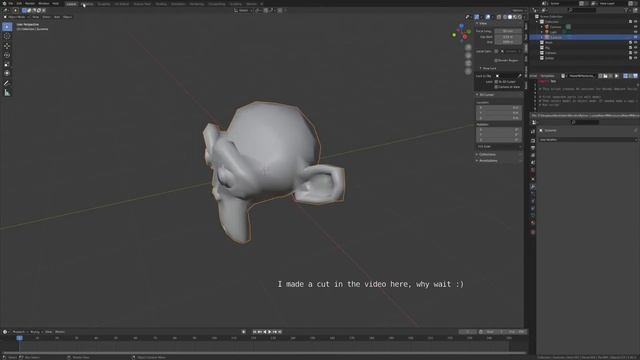Open the Render properties tab
Viewport: 640px width, 360px height.
533,140
